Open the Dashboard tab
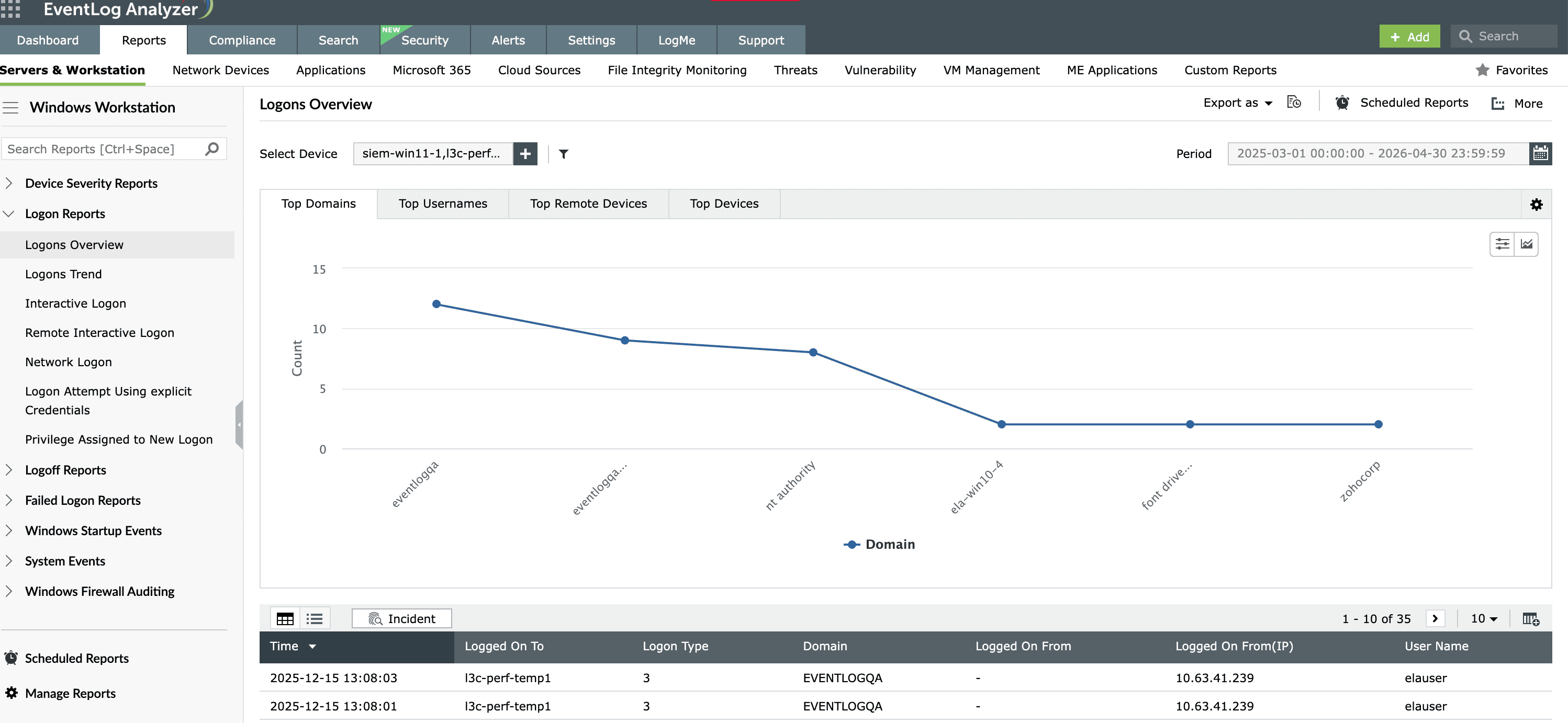The height and width of the screenshot is (723, 1568). 48,40
